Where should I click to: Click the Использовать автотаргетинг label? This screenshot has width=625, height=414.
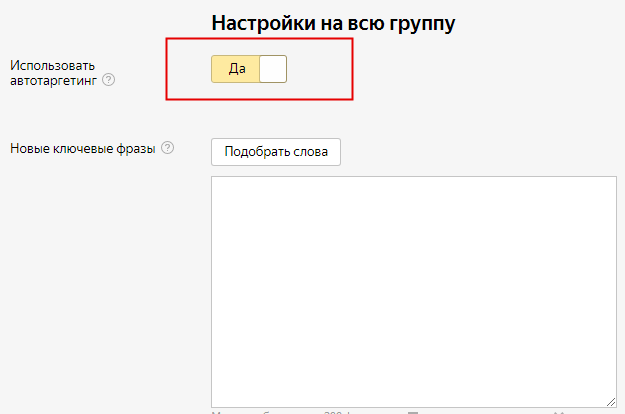pyautogui.click(x=53, y=72)
